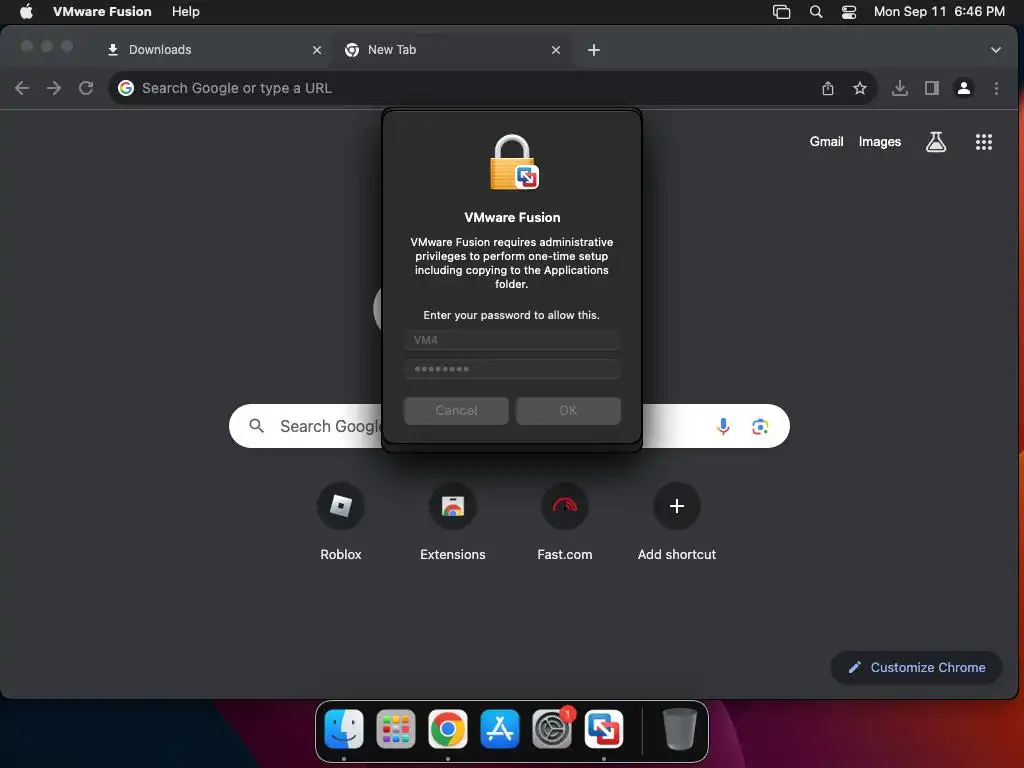
Task: Search by image with Lens icon
Action: [x=760, y=426]
